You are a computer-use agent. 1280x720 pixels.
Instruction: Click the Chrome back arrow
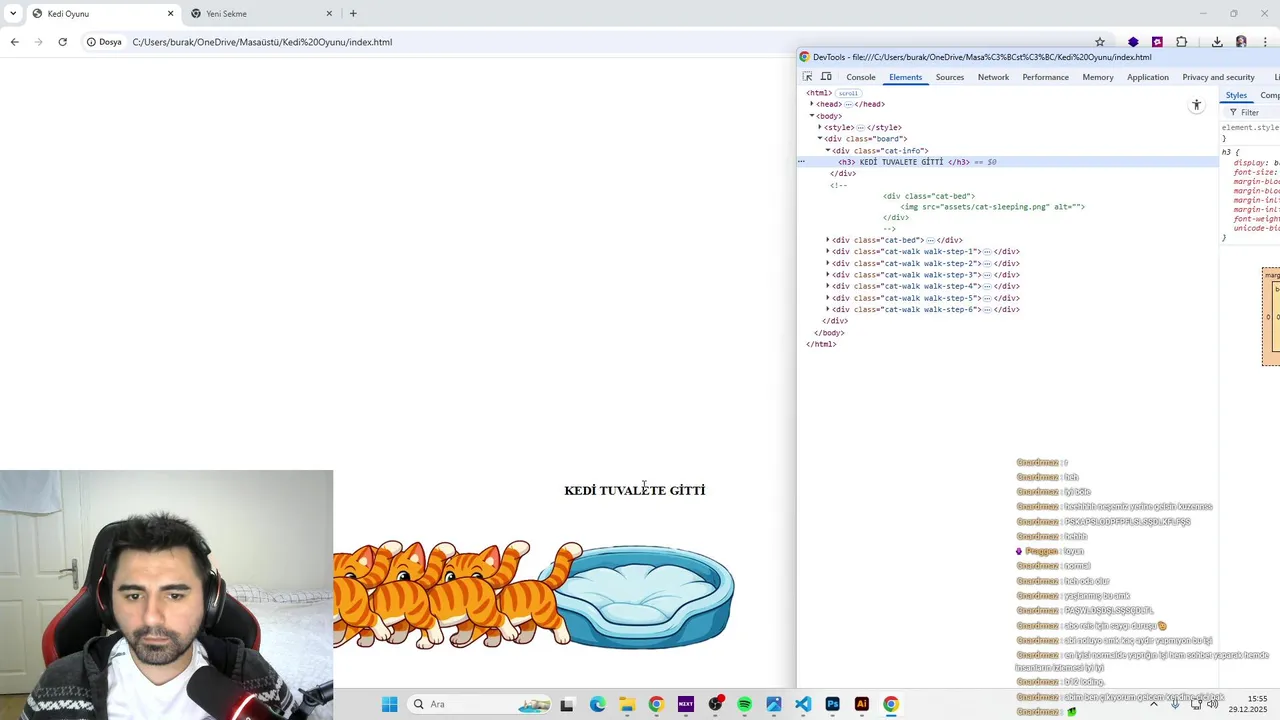pyautogui.click(x=14, y=42)
